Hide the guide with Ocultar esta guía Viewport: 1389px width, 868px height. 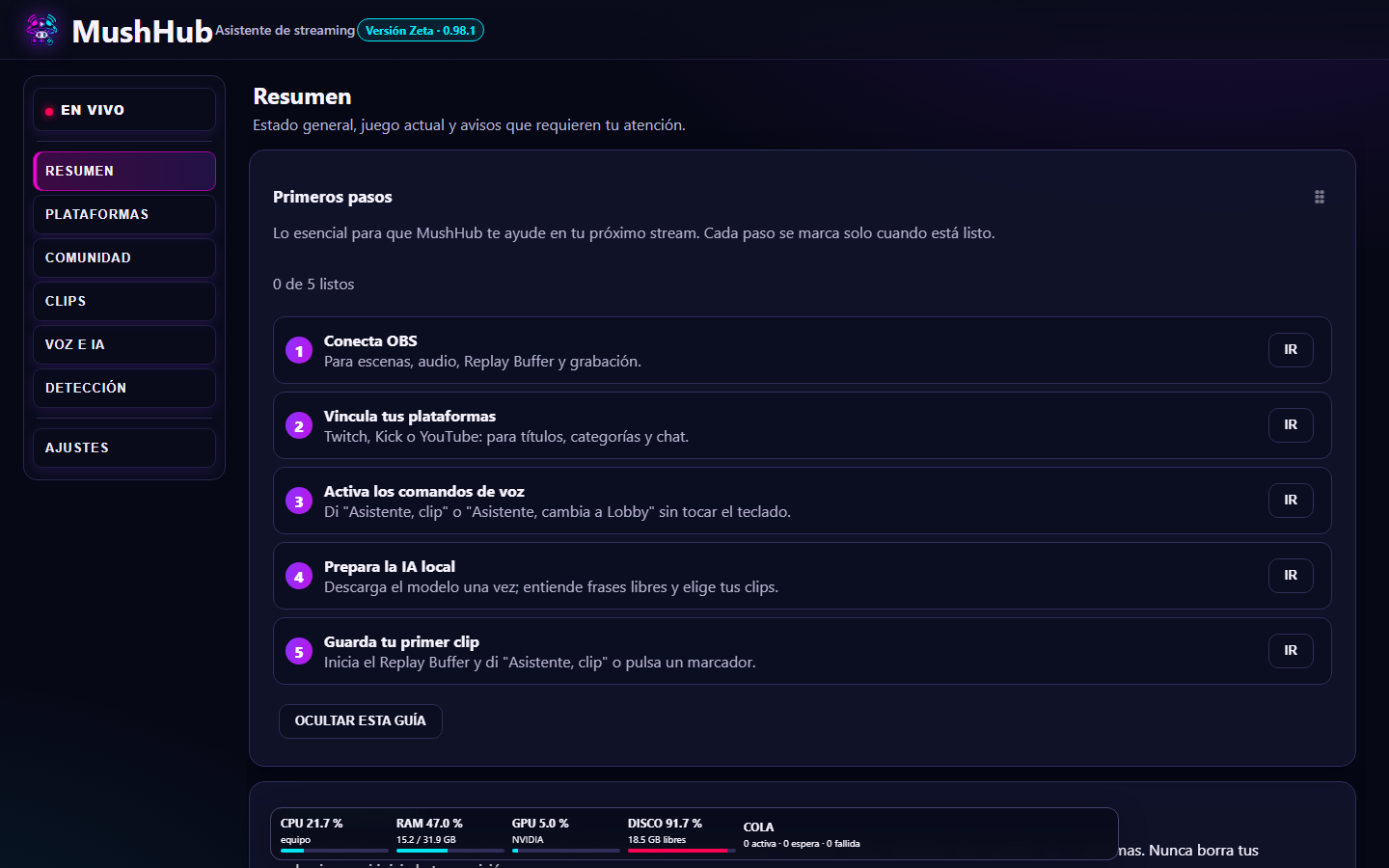pos(361,721)
